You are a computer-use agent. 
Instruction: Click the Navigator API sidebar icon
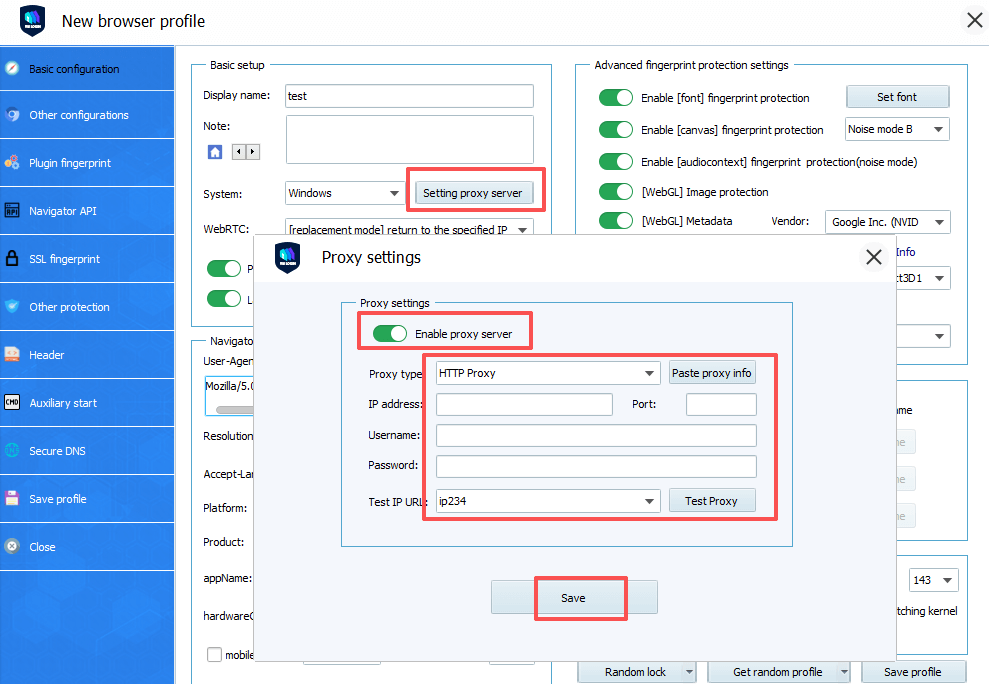pyautogui.click(x=12, y=211)
